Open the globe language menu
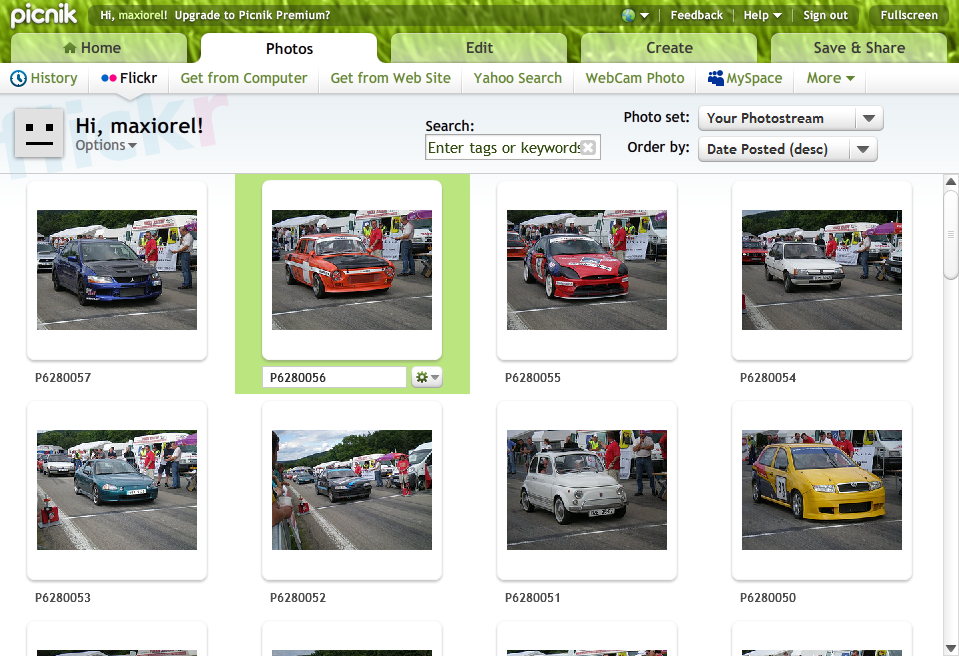 click(635, 15)
